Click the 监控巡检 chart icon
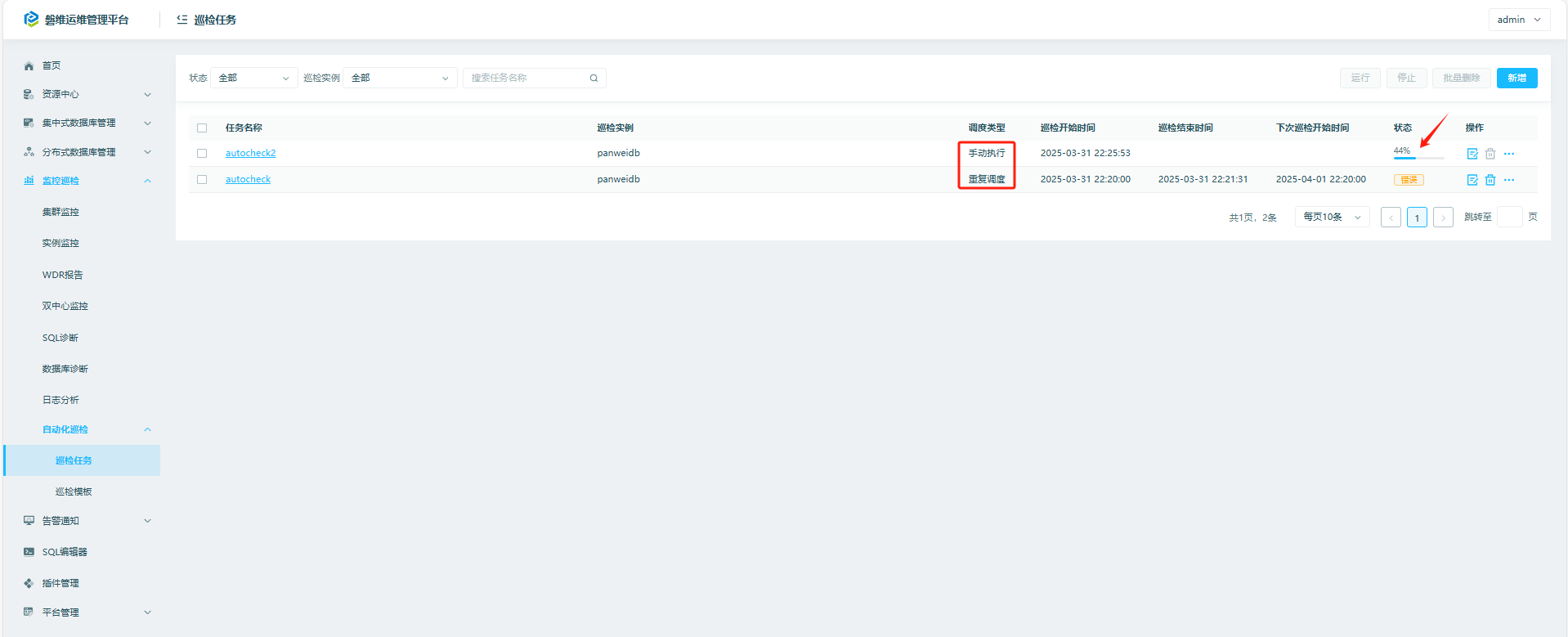Screen dimensions: 1568x637 [29, 181]
